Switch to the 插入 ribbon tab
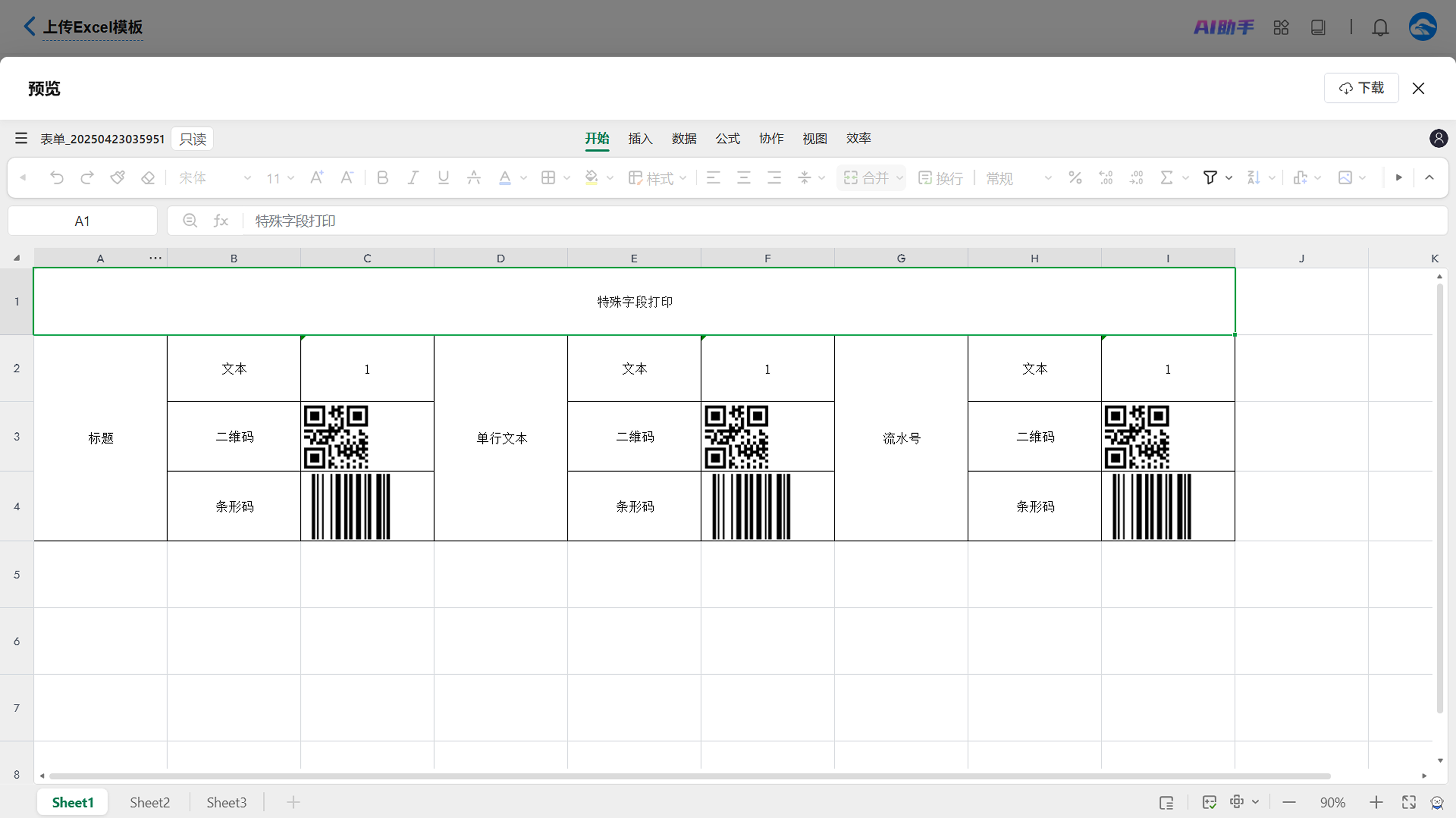Viewport: 1456px width, 818px height. 640,138
